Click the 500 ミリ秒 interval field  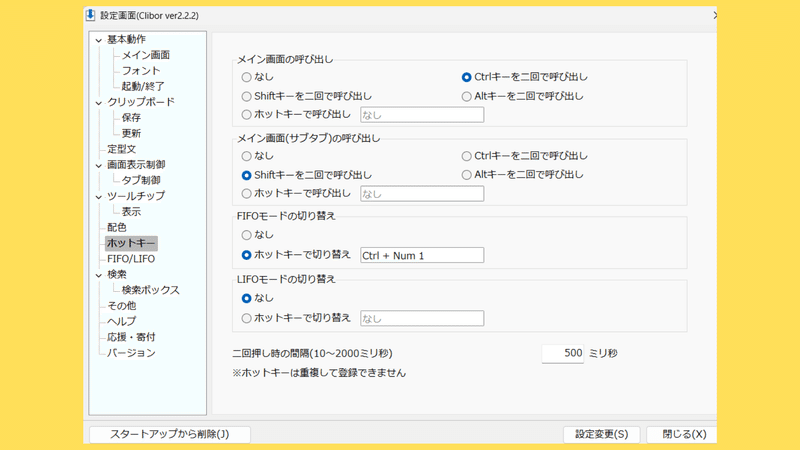562,353
